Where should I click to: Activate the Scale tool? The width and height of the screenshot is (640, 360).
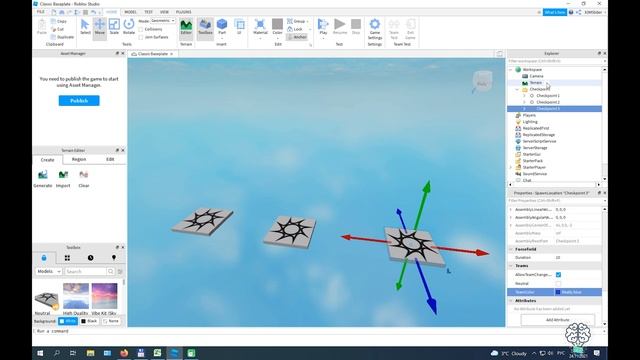(x=114, y=27)
